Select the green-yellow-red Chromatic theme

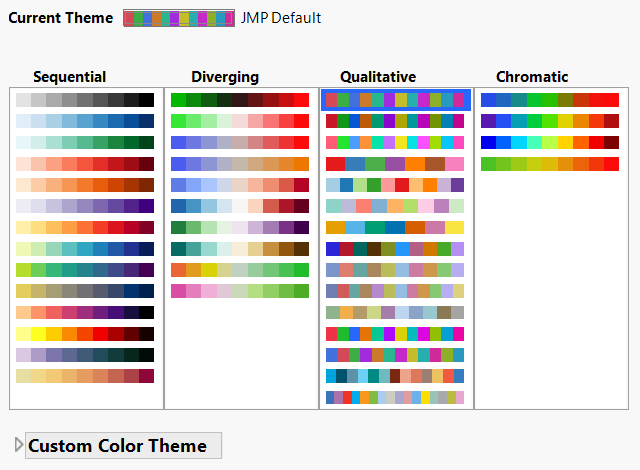click(x=550, y=164)
